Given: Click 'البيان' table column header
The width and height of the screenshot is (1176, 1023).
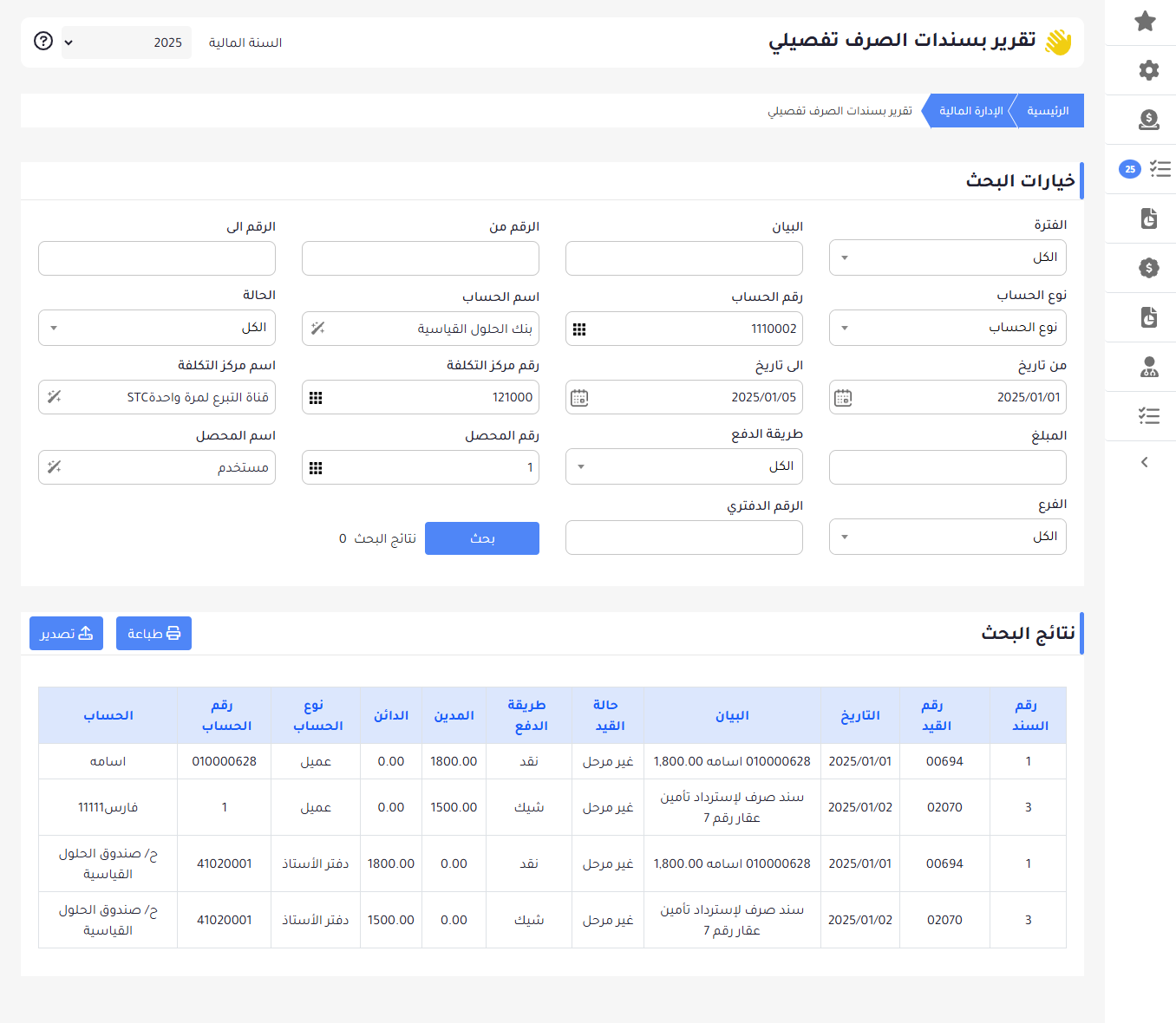Looking at the screenshot, I should tap(732, 715).
